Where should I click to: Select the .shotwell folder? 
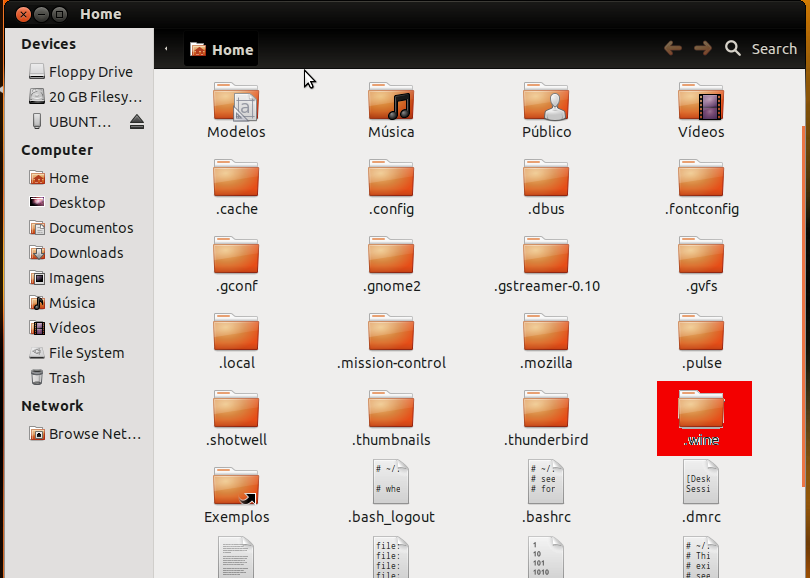click(236, 418)
